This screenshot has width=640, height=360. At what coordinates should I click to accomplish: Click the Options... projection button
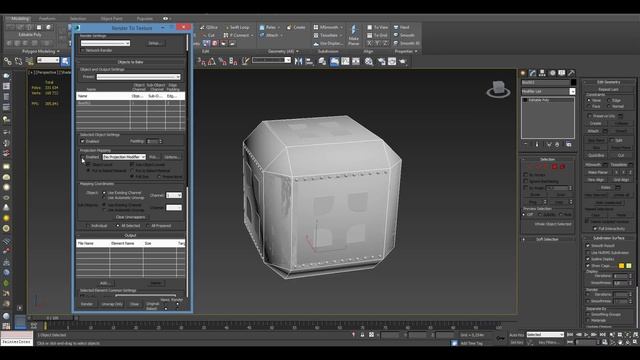tap(172, 157)
